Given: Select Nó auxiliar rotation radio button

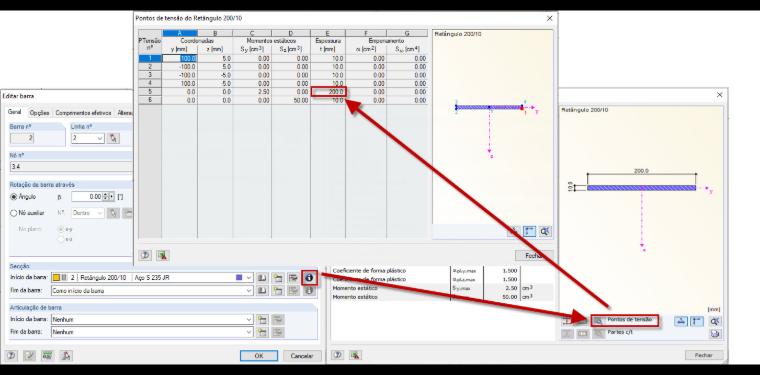Looking at the screenshot, I should coord(14,213).
